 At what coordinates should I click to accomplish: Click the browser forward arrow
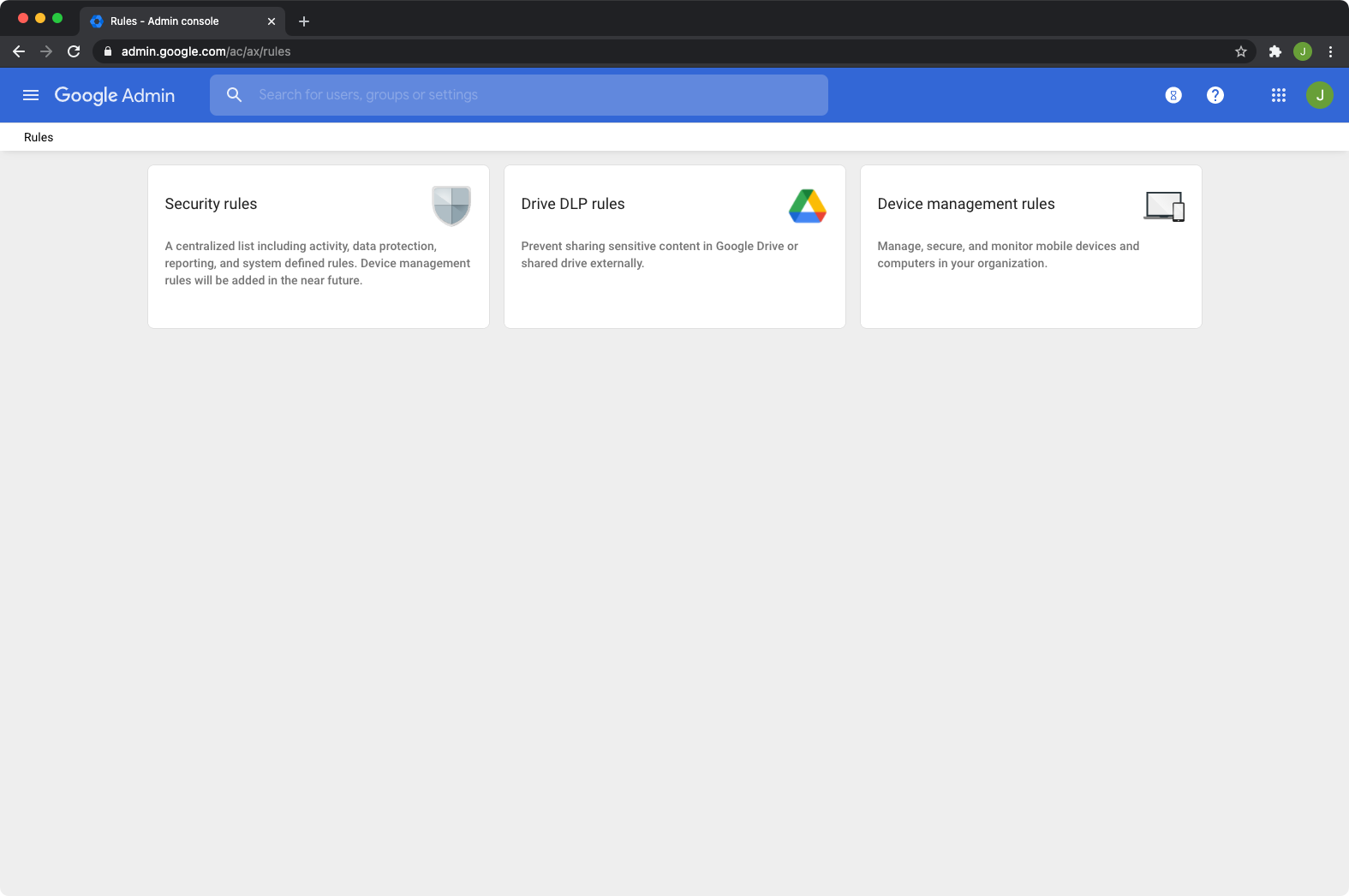[x=46, y=51]
